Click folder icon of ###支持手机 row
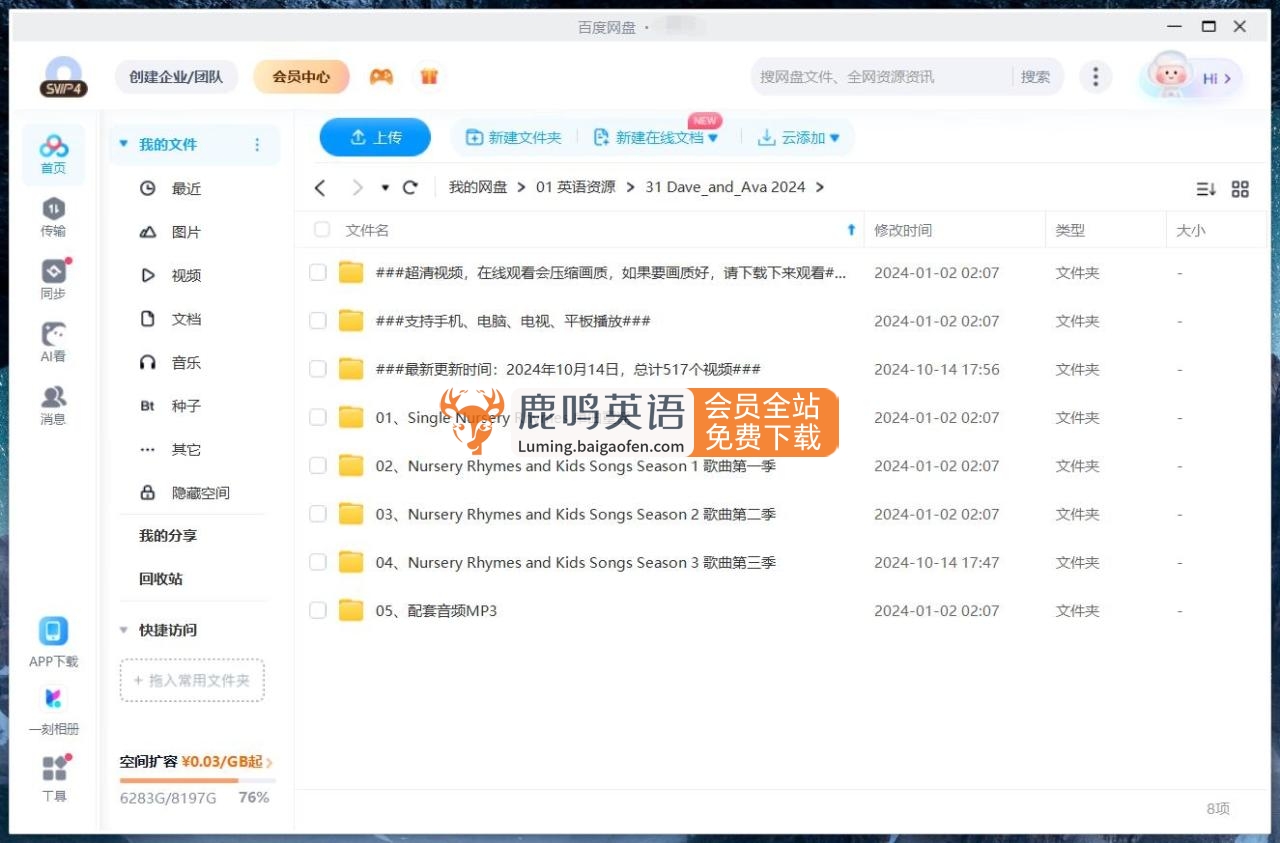 click(351, 321)
